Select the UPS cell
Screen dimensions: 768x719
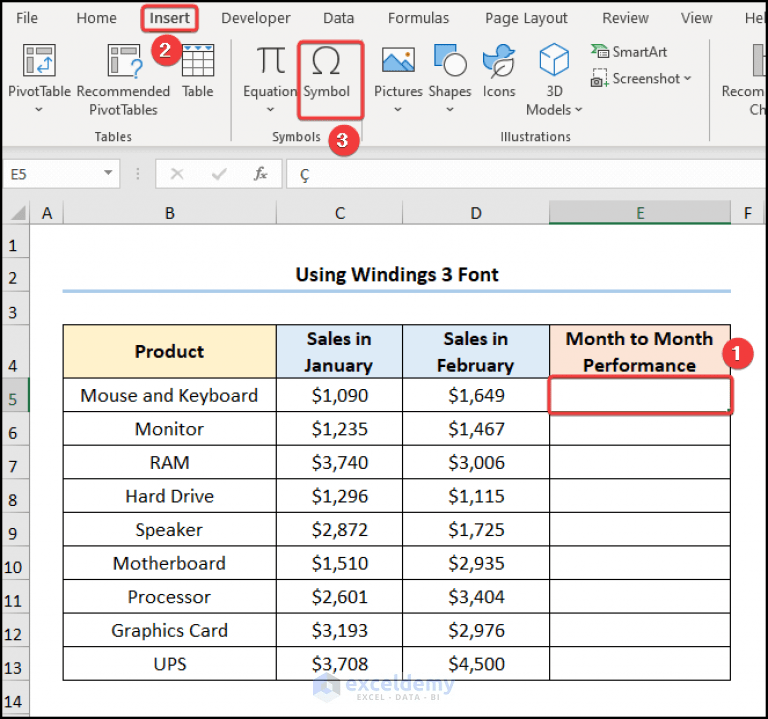(x=169, y=664)
